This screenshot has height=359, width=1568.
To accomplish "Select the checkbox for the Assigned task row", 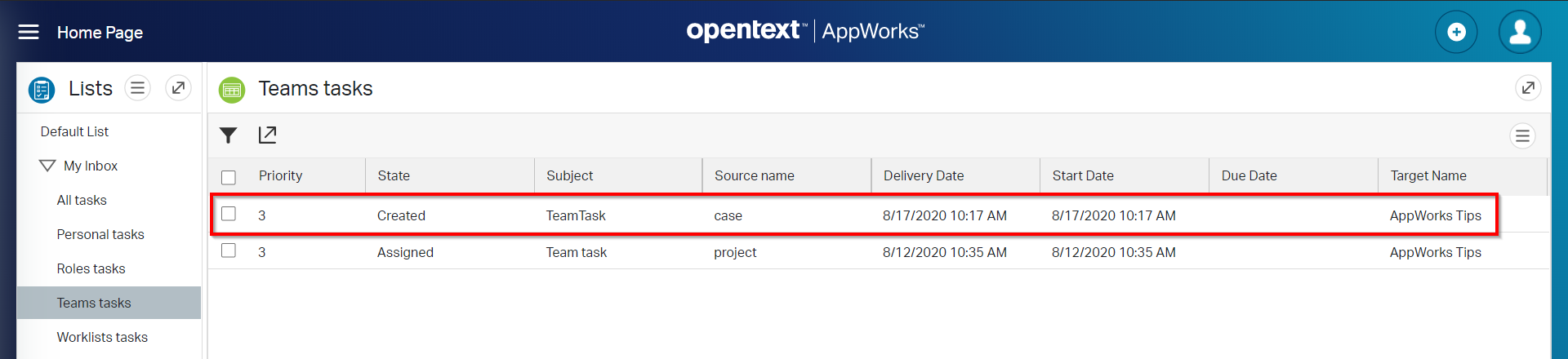I will click(x=229, y=250).
